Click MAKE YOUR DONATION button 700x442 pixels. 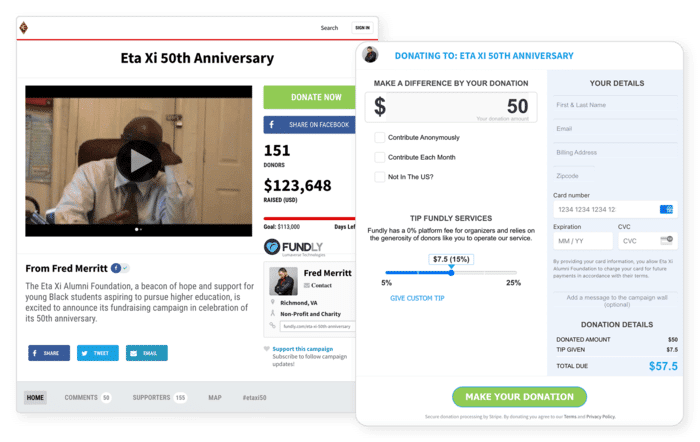[x=519, y=397]
